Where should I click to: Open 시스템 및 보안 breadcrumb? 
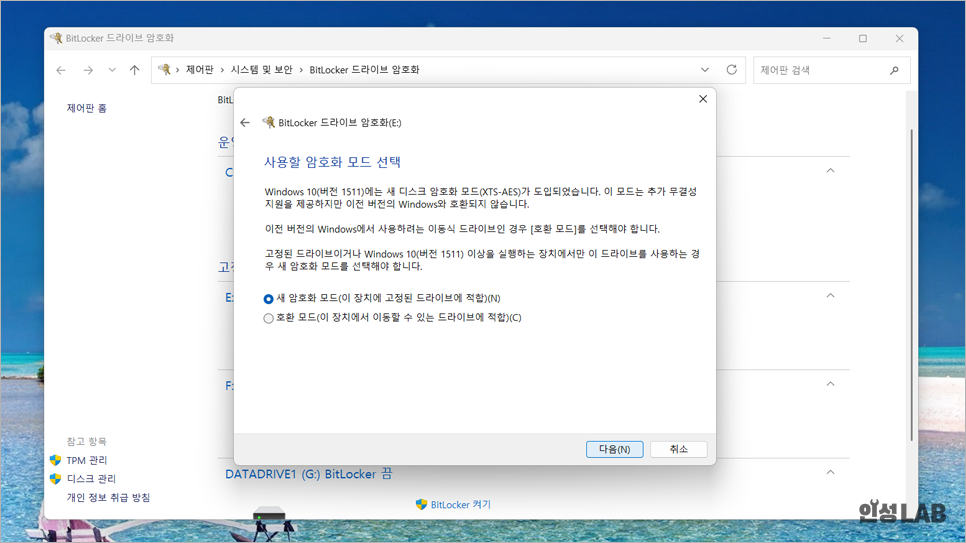point(261,70)
